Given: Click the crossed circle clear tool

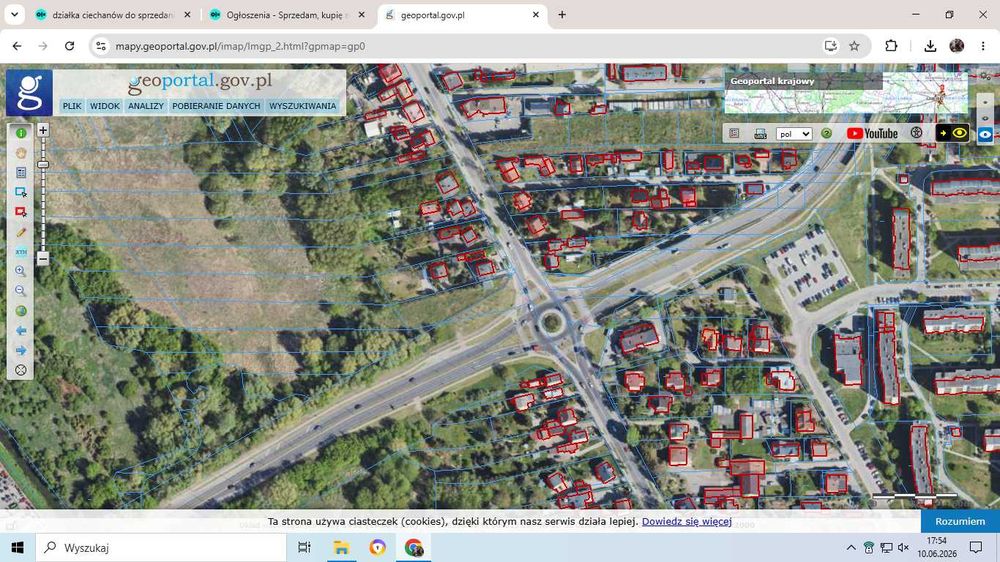Looking at the screenshot, I should point(21,370).
